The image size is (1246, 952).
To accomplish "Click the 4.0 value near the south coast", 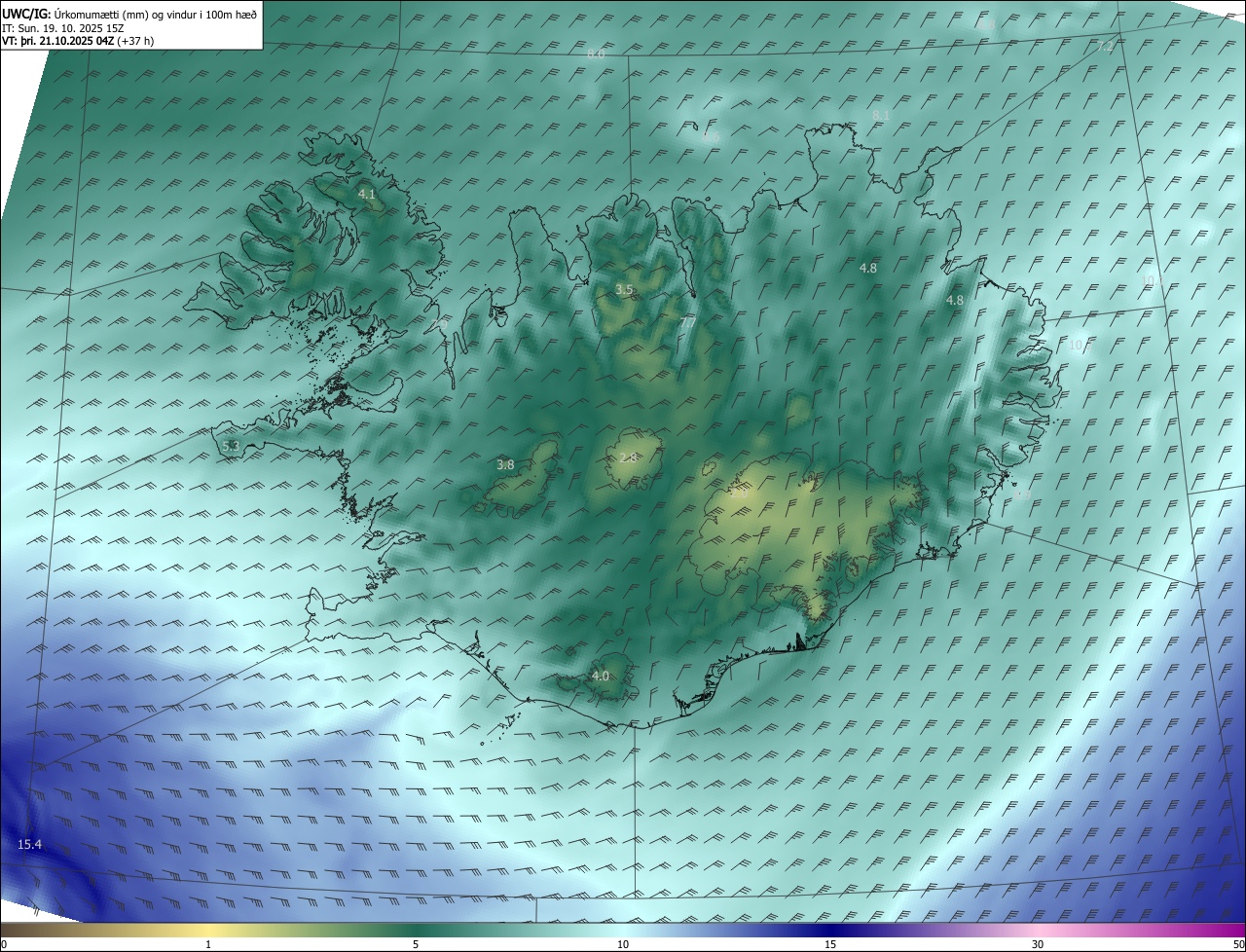I will [601, 677].
